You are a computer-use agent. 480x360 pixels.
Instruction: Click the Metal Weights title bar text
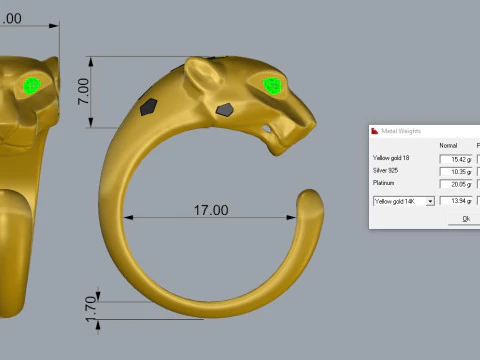(x=401, y=131)
